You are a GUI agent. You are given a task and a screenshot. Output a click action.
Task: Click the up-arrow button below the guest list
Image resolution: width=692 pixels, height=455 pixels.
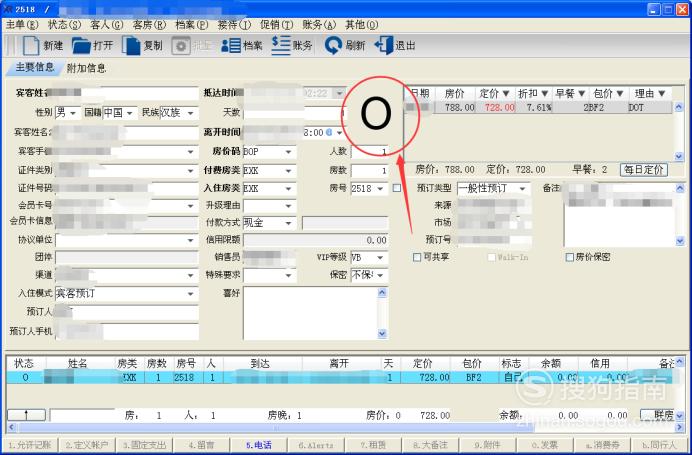[x=26, y=414]
